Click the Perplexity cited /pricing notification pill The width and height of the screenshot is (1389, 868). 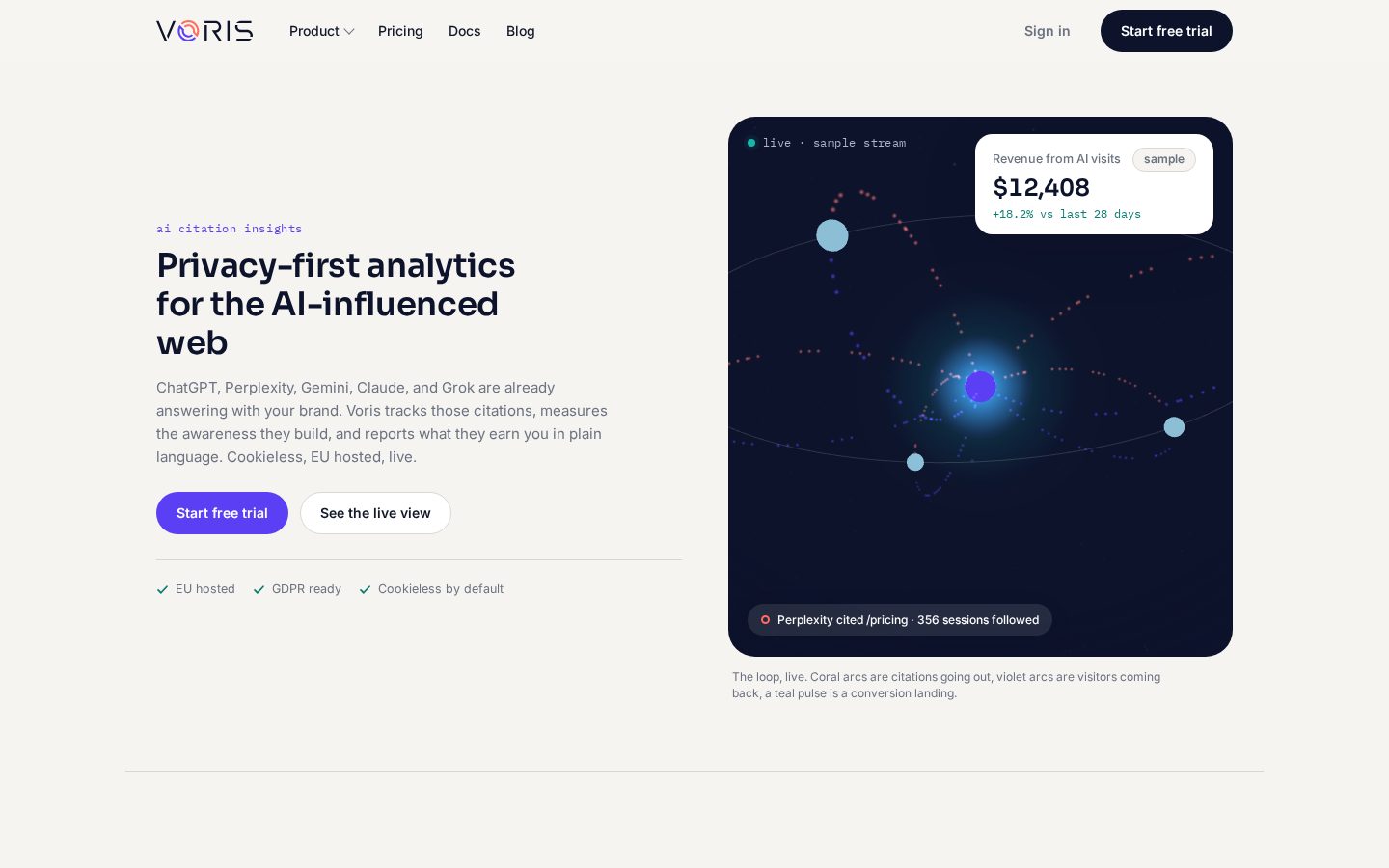coord(899,620)
